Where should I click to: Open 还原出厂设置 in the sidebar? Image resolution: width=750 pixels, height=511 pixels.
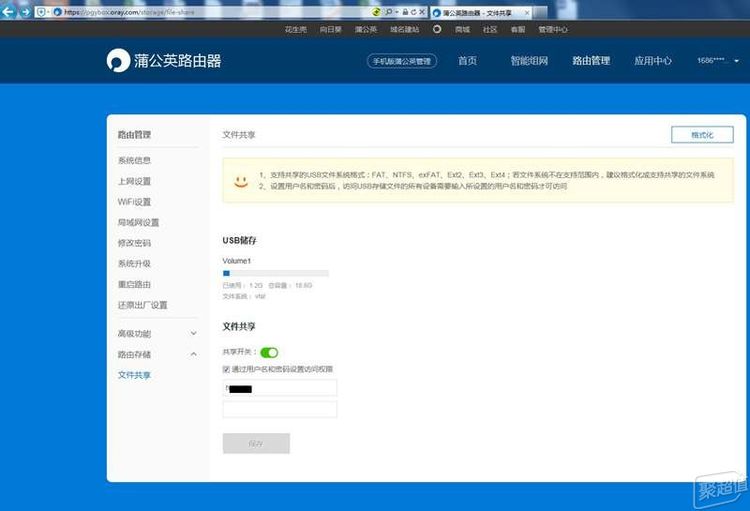(x=143, y=305)
